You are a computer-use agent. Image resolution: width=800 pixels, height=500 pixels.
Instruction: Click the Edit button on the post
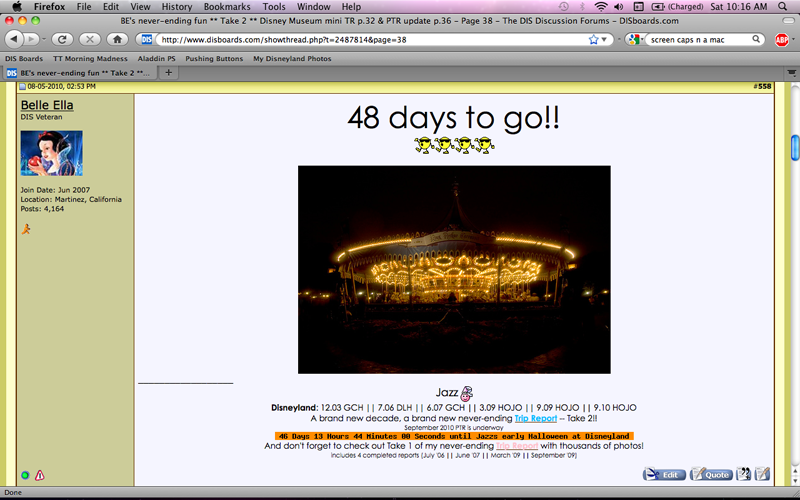click(x=664, y=474)
